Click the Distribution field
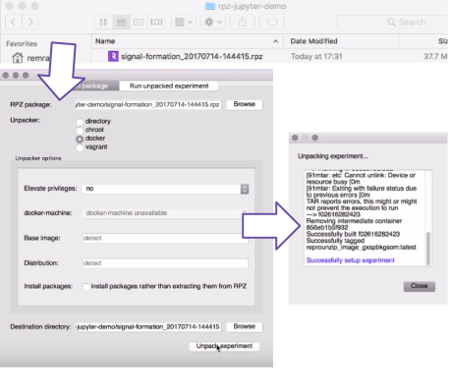Image resolution: width=450 pixels, height=372 pixels. [x=165, y=263]
